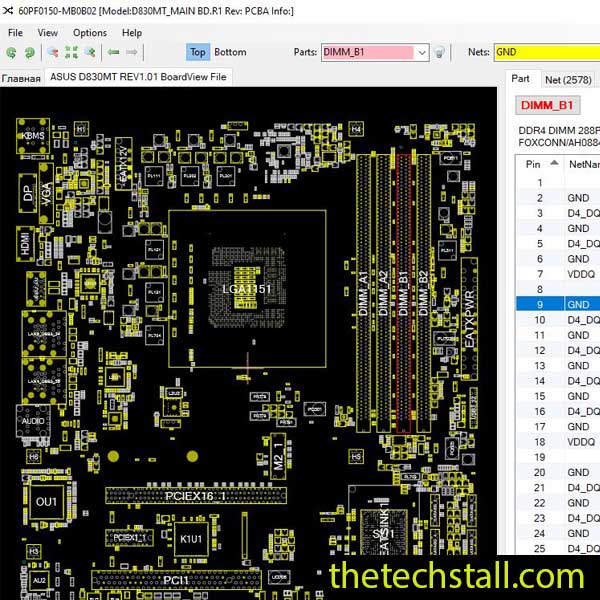600x600 pixels.
Task: Switch to the Net (2578) tab
Action: [566, 79]
